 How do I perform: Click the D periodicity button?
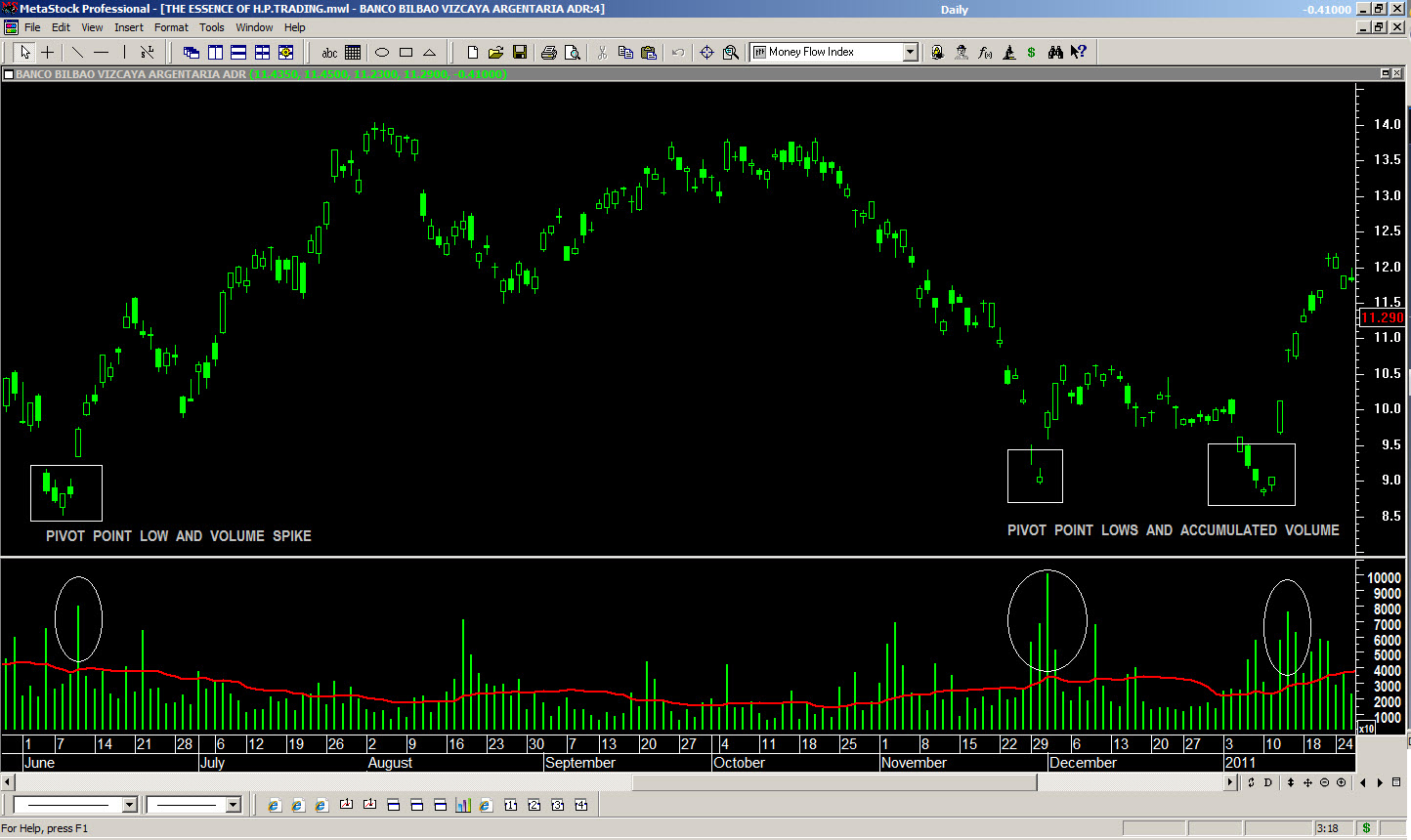point(1268,782)
